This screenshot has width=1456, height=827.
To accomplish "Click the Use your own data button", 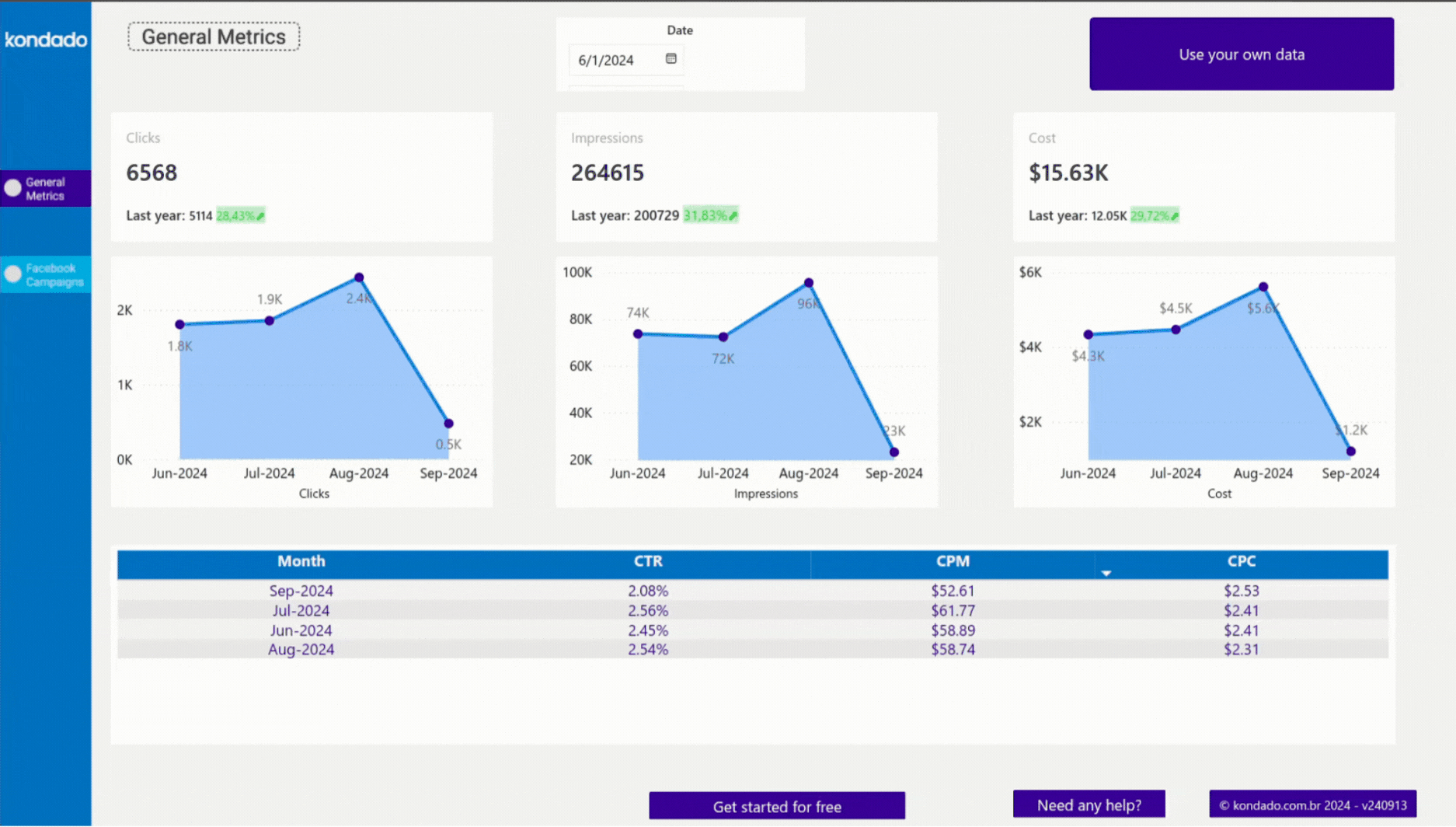I will pos(1241,54).
